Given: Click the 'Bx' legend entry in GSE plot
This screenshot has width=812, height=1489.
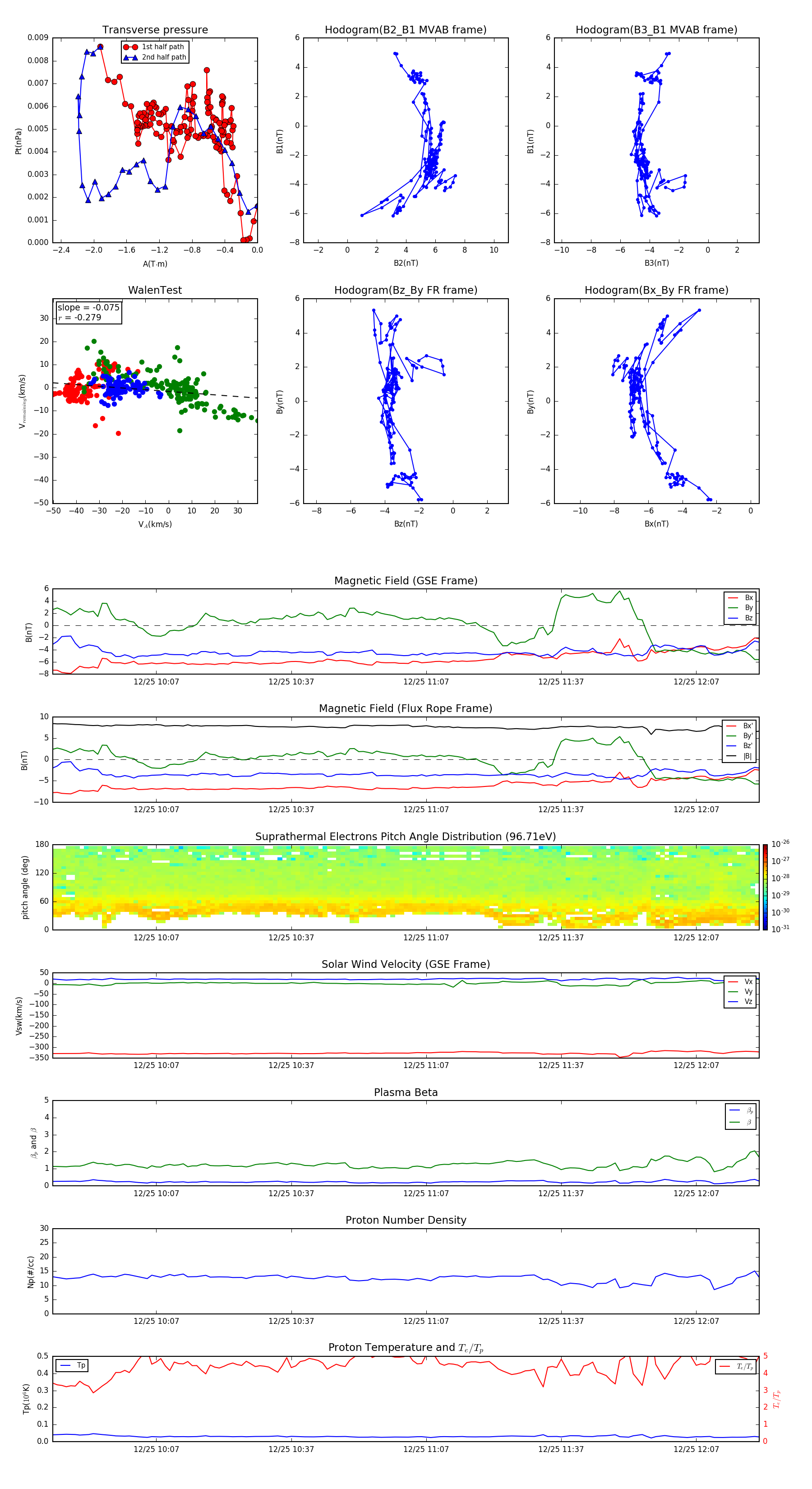Looking at the screenshot, I should point(742,598).
